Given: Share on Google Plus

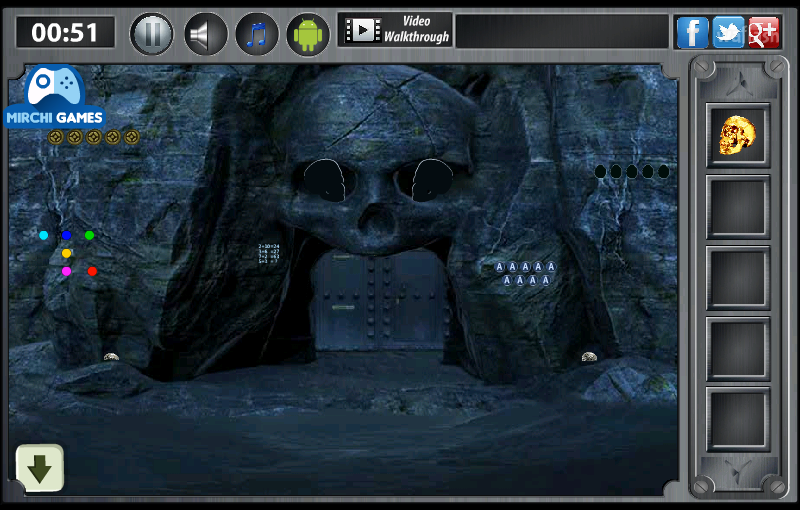Looking at the screenshot, I should 764,32.
